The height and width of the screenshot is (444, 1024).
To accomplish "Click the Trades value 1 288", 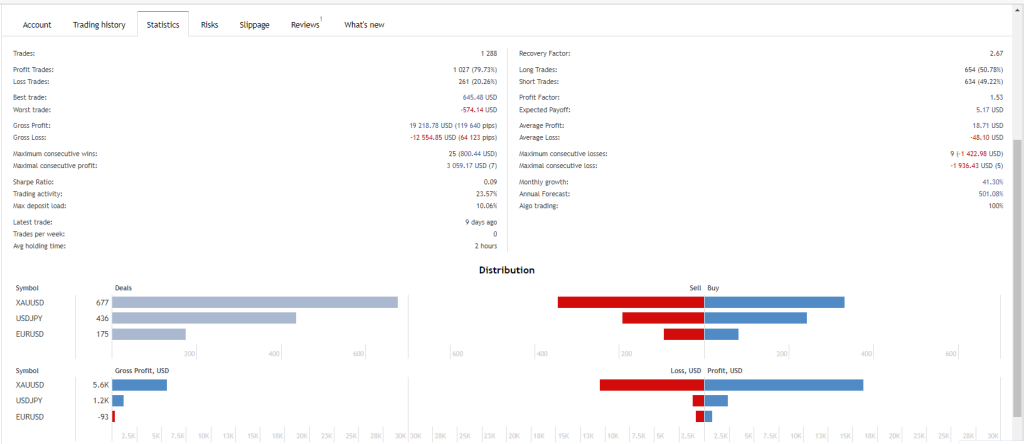I will 488,54.
